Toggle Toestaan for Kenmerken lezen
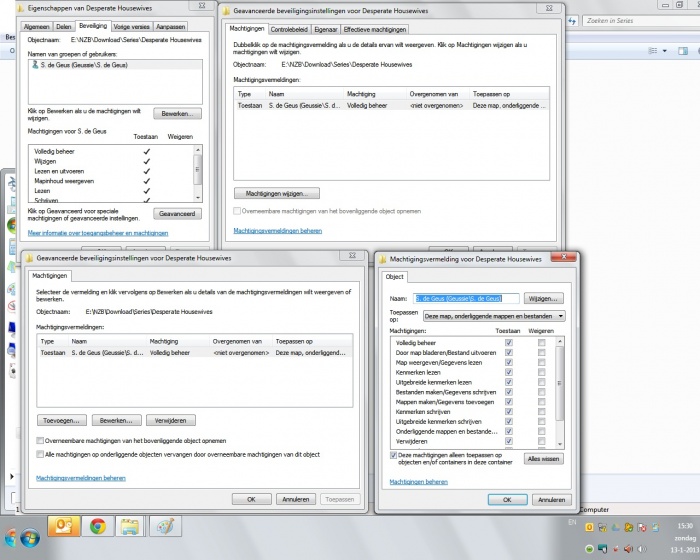 pyautogui.click(x=508, y=372)
